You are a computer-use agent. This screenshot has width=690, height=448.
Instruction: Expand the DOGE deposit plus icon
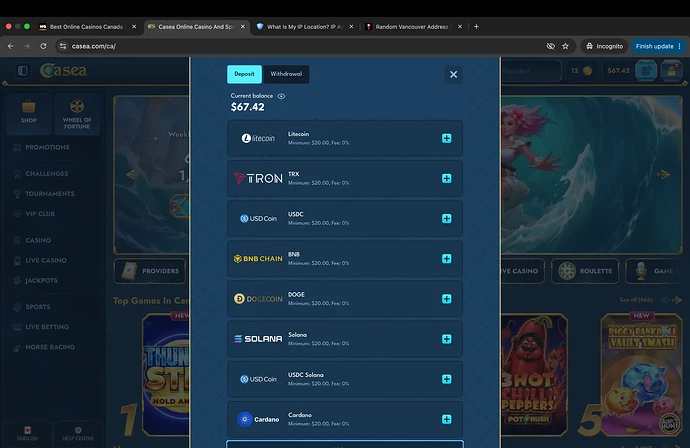coord(446,299)
